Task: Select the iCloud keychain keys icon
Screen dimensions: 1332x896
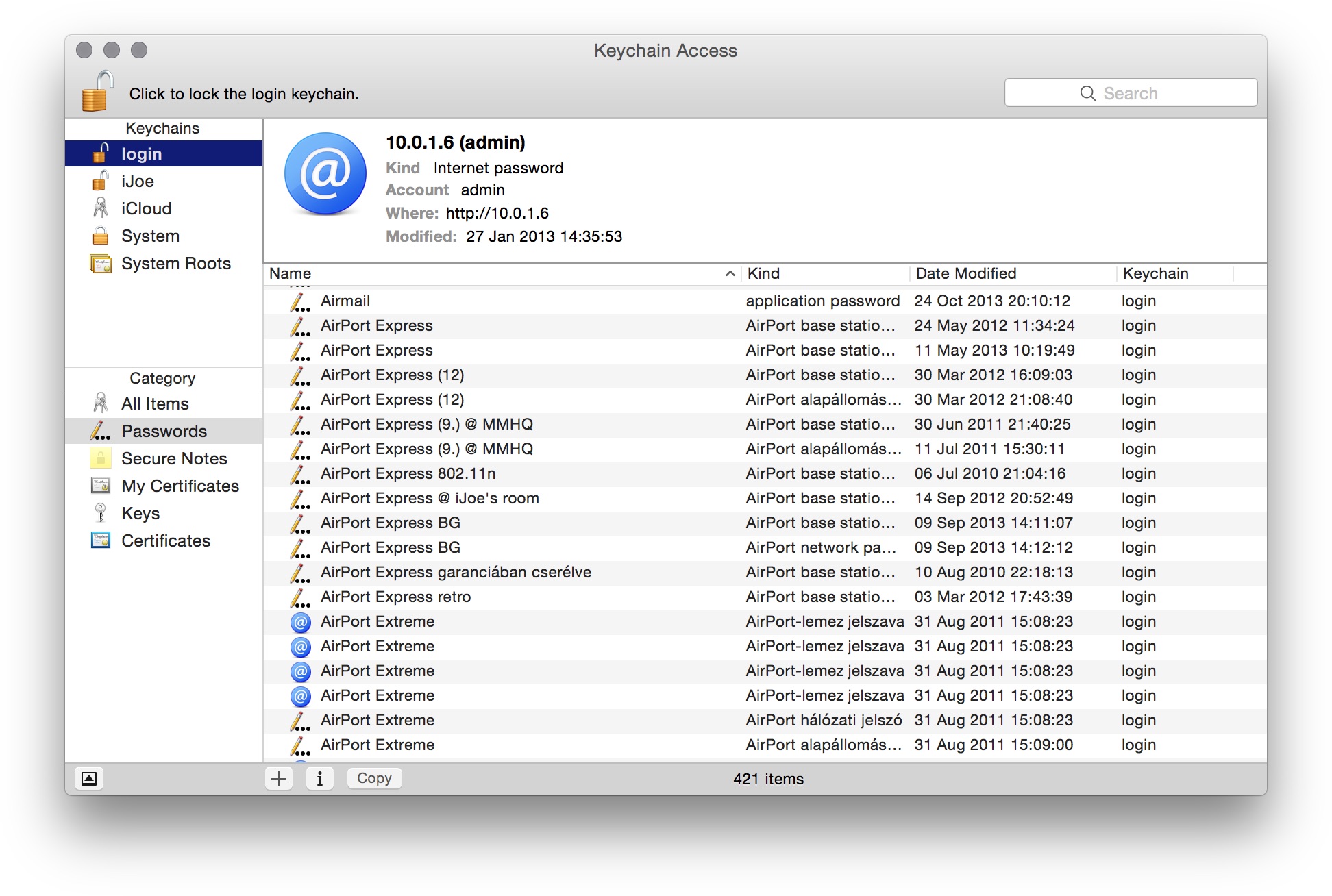Action: 101,208
